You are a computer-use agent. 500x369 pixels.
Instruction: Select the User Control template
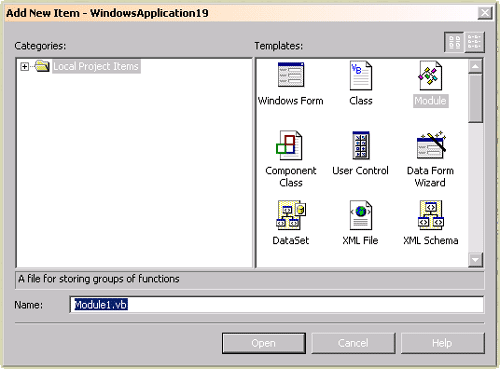tap(361, 145)
